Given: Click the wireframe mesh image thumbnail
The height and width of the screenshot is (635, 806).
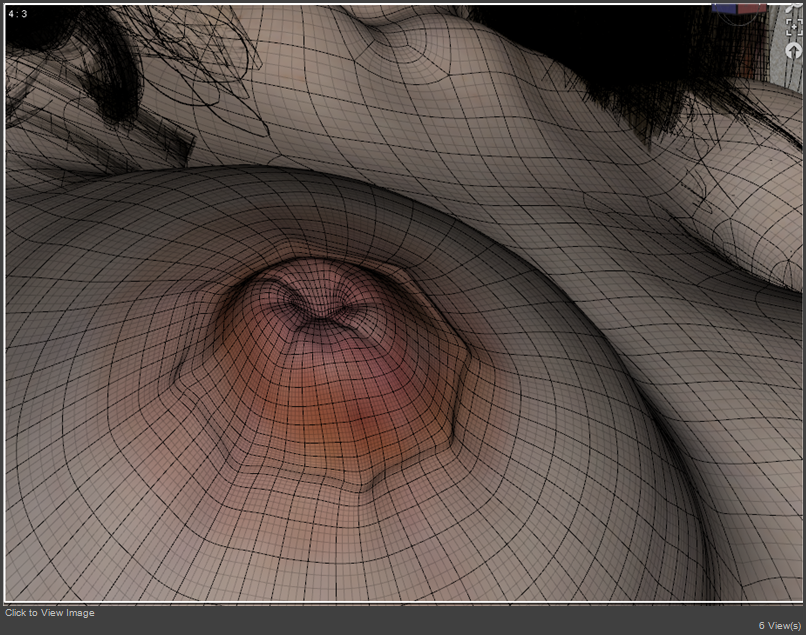Looking at the screenshot, I should [404, 302].
